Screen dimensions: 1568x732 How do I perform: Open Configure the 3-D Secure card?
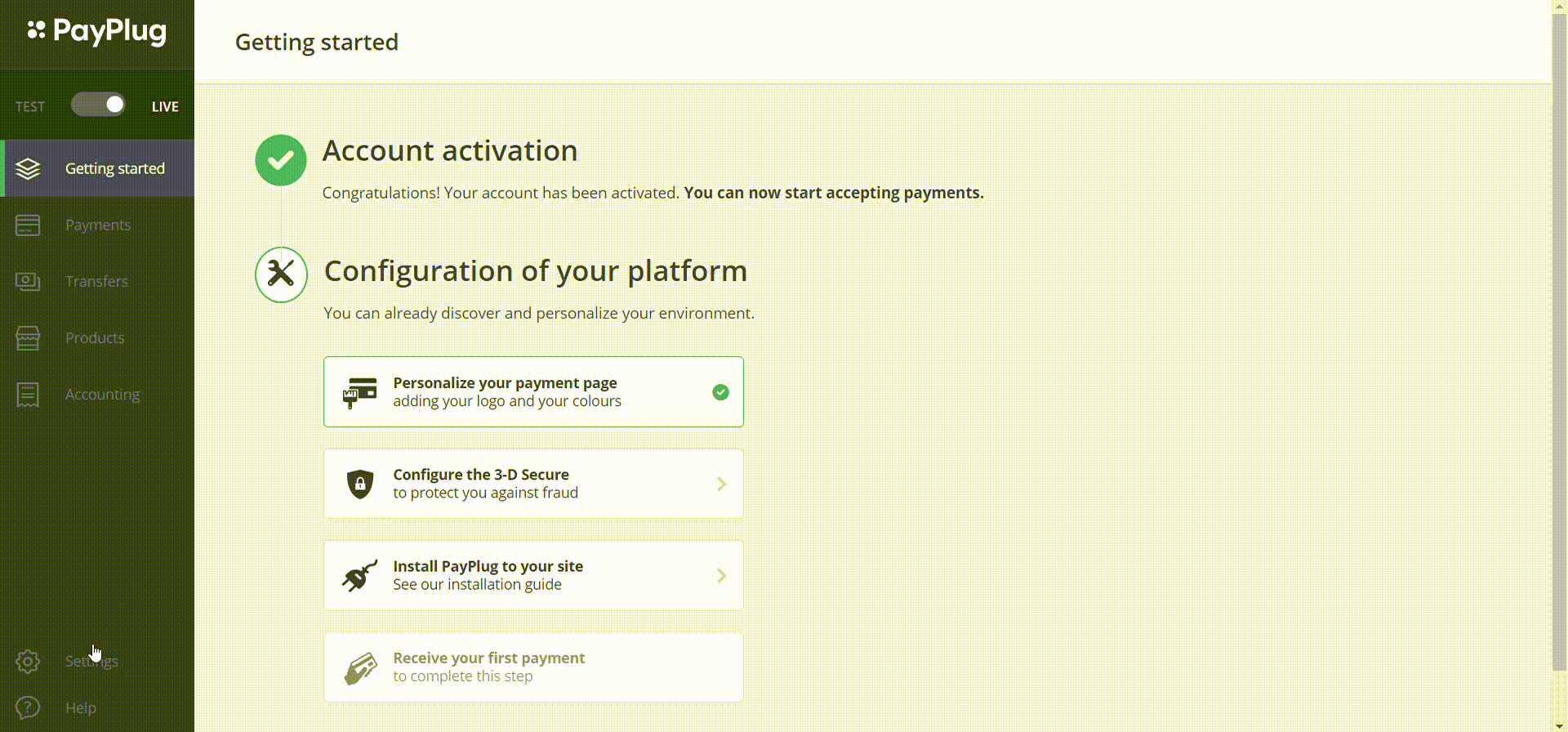pyautogui.click(x=533, y=483)
